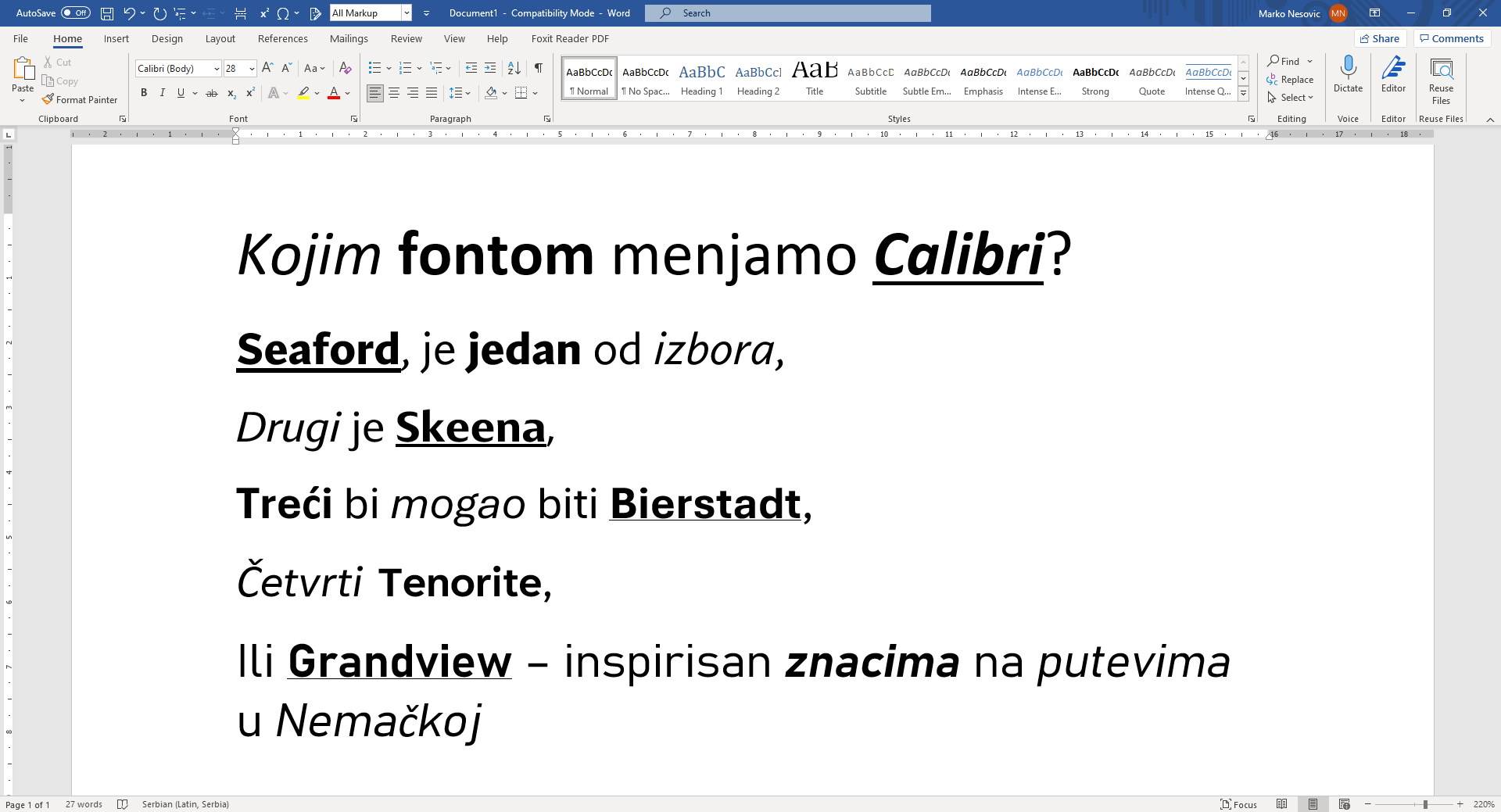Click the Paste clipboard icon

point(23,69)
